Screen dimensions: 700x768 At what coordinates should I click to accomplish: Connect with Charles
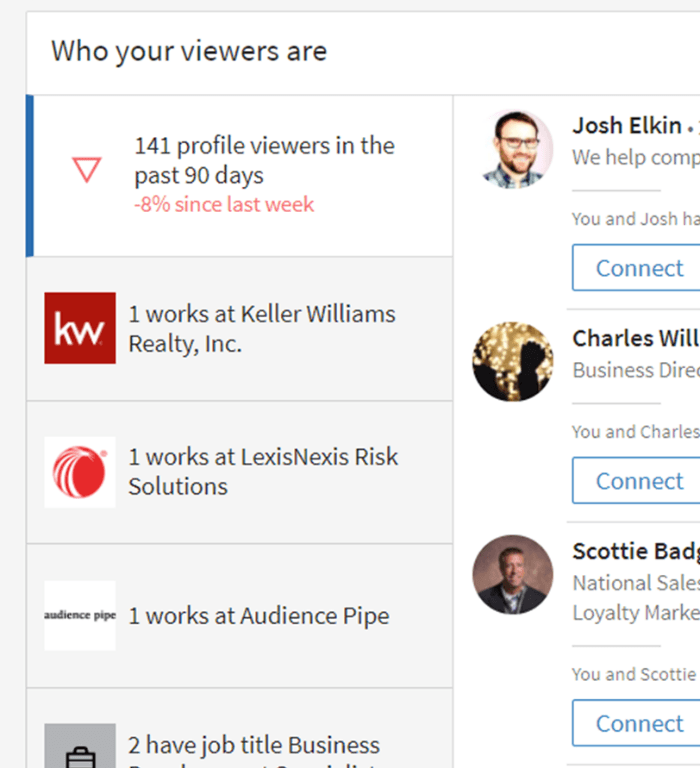pos(636,480)
